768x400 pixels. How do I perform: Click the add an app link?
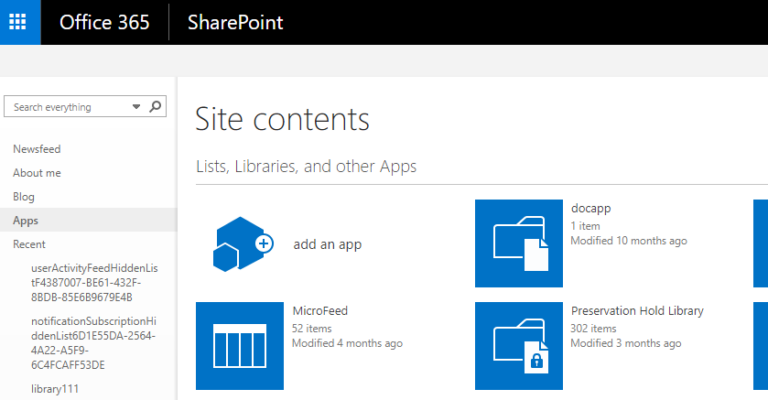(x=327, y=244)
